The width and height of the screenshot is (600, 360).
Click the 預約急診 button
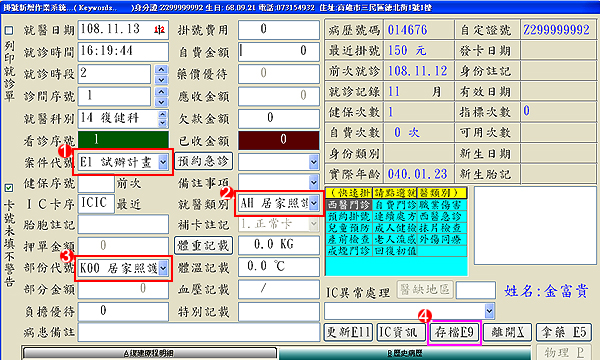(x=203, y=161)
